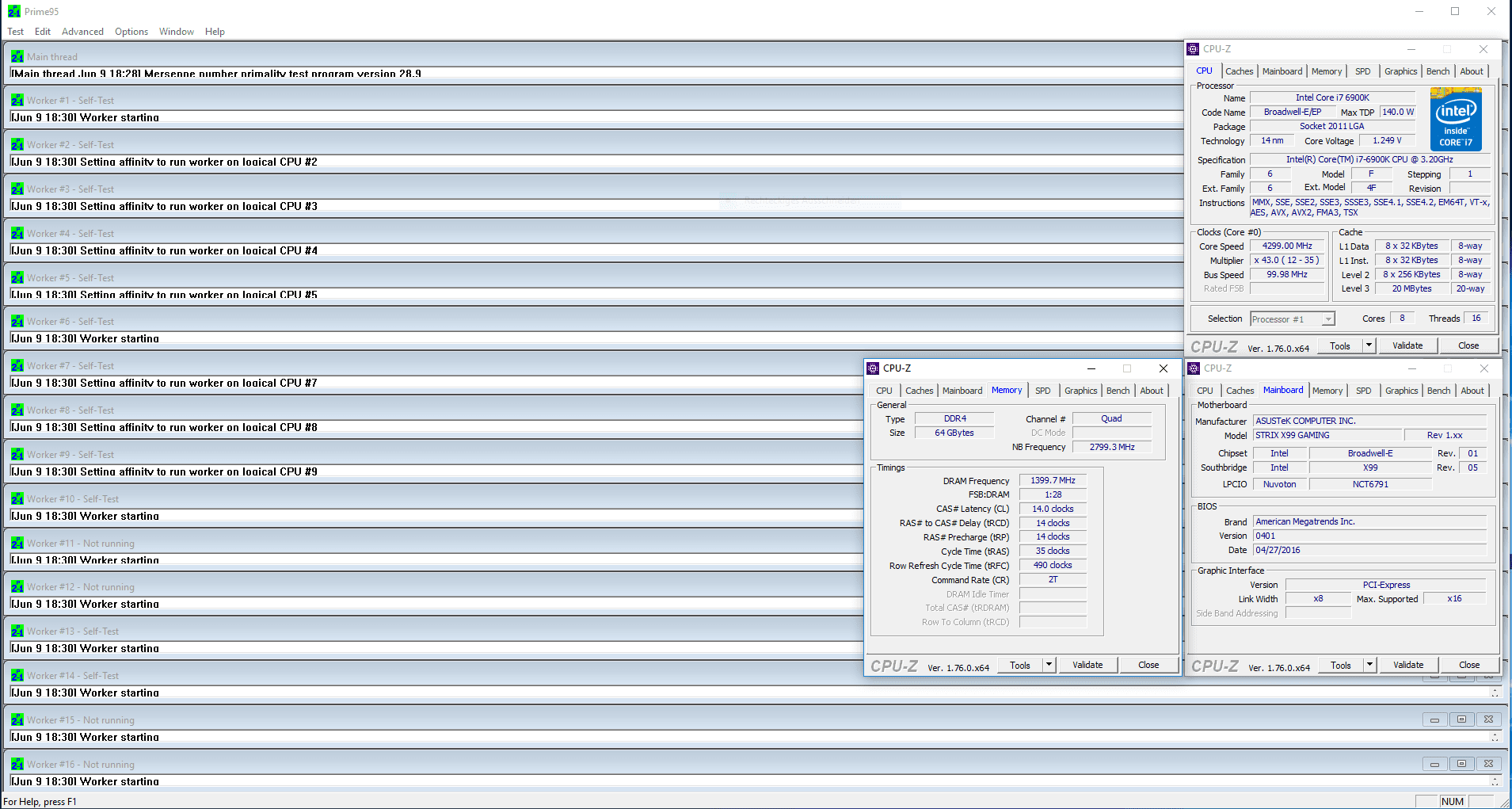Click the Worker #15 Not running window icon
This screenshot has height=809, width=1512.
pos(17,720)
